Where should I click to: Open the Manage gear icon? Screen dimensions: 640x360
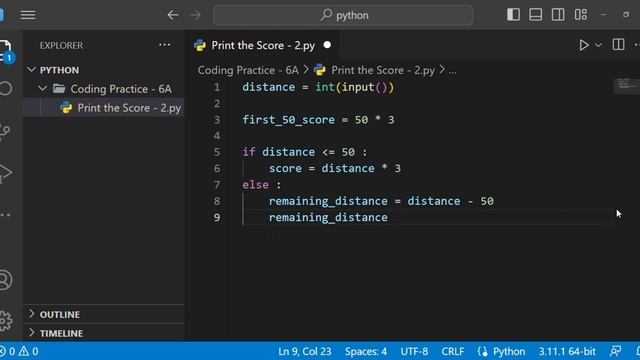pyautogui.click(x=6, y=321)
